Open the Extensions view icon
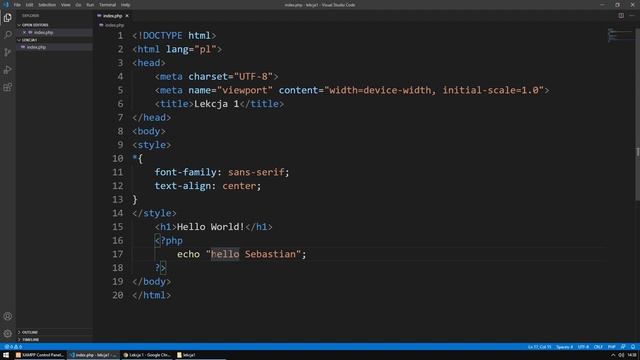The width and height of the screenshot is (640, 360). pyautogui.click(x=7, y=87)
